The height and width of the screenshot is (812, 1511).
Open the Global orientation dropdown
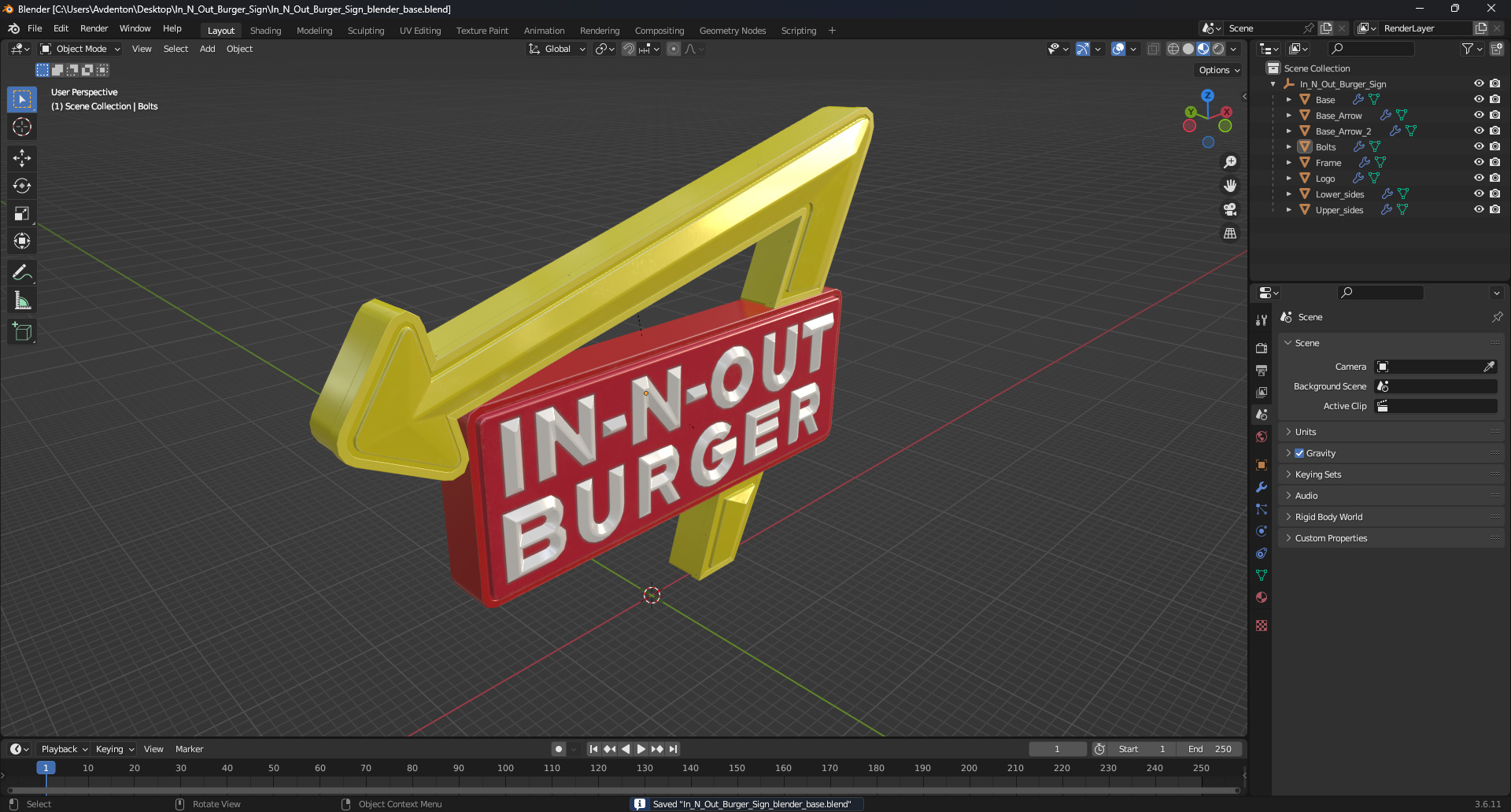557,49
